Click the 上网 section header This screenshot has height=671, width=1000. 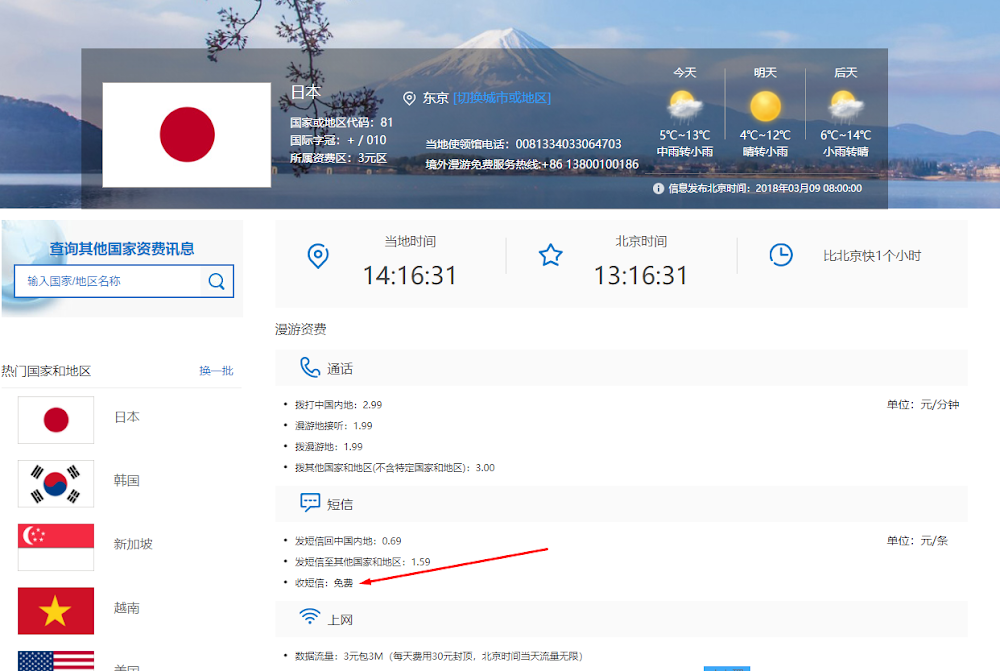(621, 619)
